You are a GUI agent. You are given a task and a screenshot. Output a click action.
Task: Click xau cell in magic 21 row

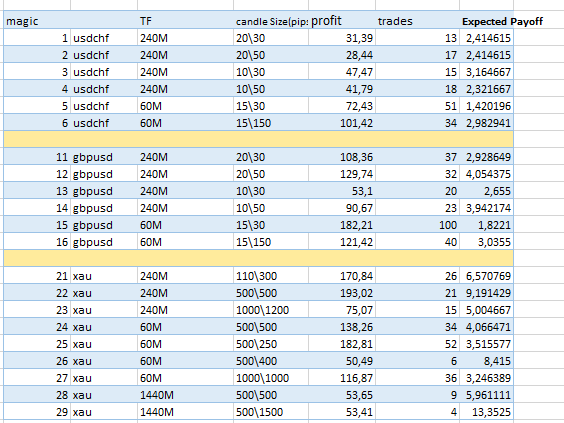pos(104,276)
